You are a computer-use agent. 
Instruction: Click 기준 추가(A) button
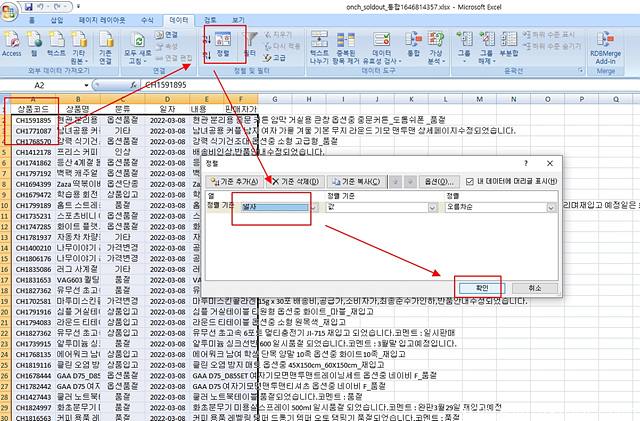coord(235,181)
